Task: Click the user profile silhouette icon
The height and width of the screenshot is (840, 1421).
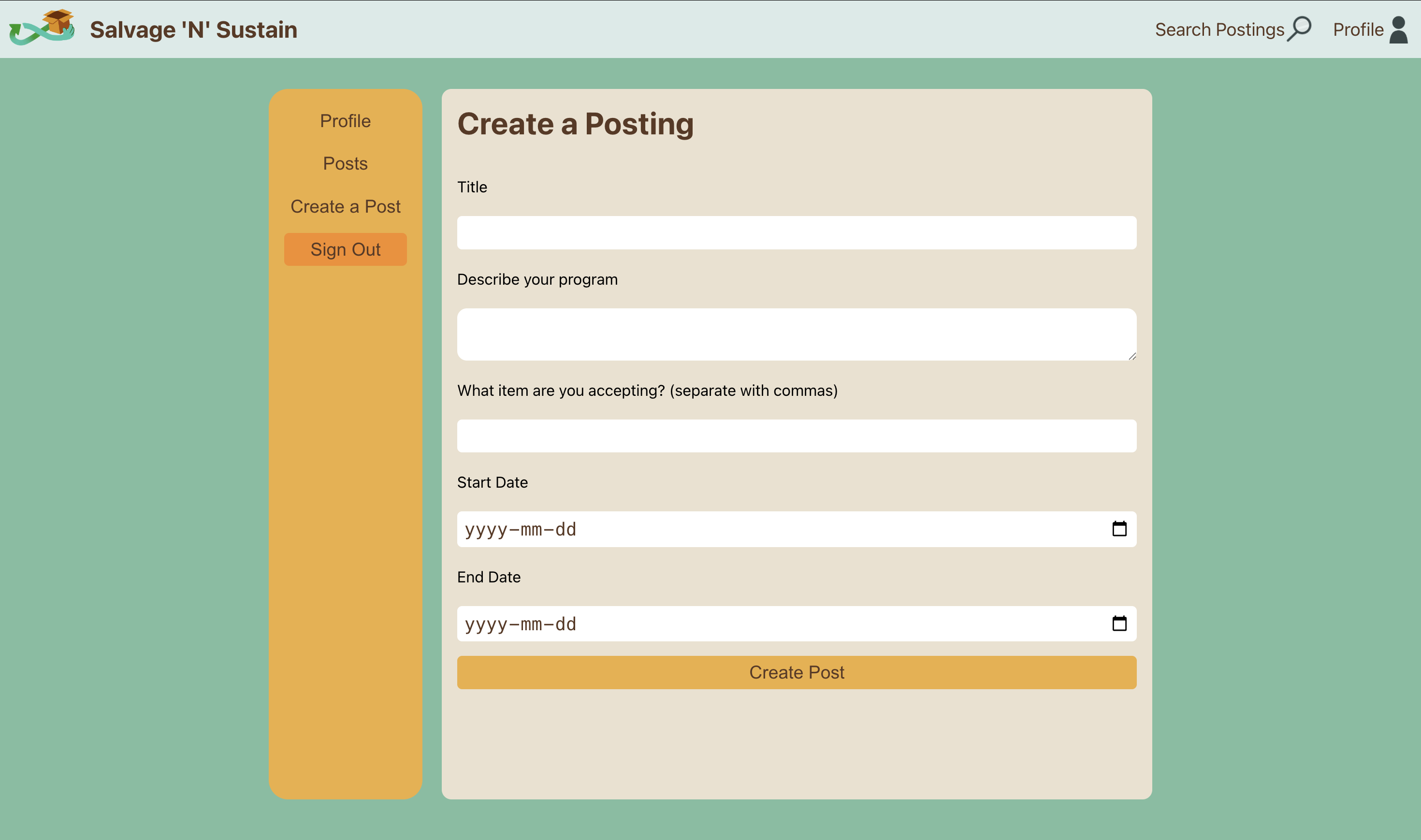Action: 1398,29
